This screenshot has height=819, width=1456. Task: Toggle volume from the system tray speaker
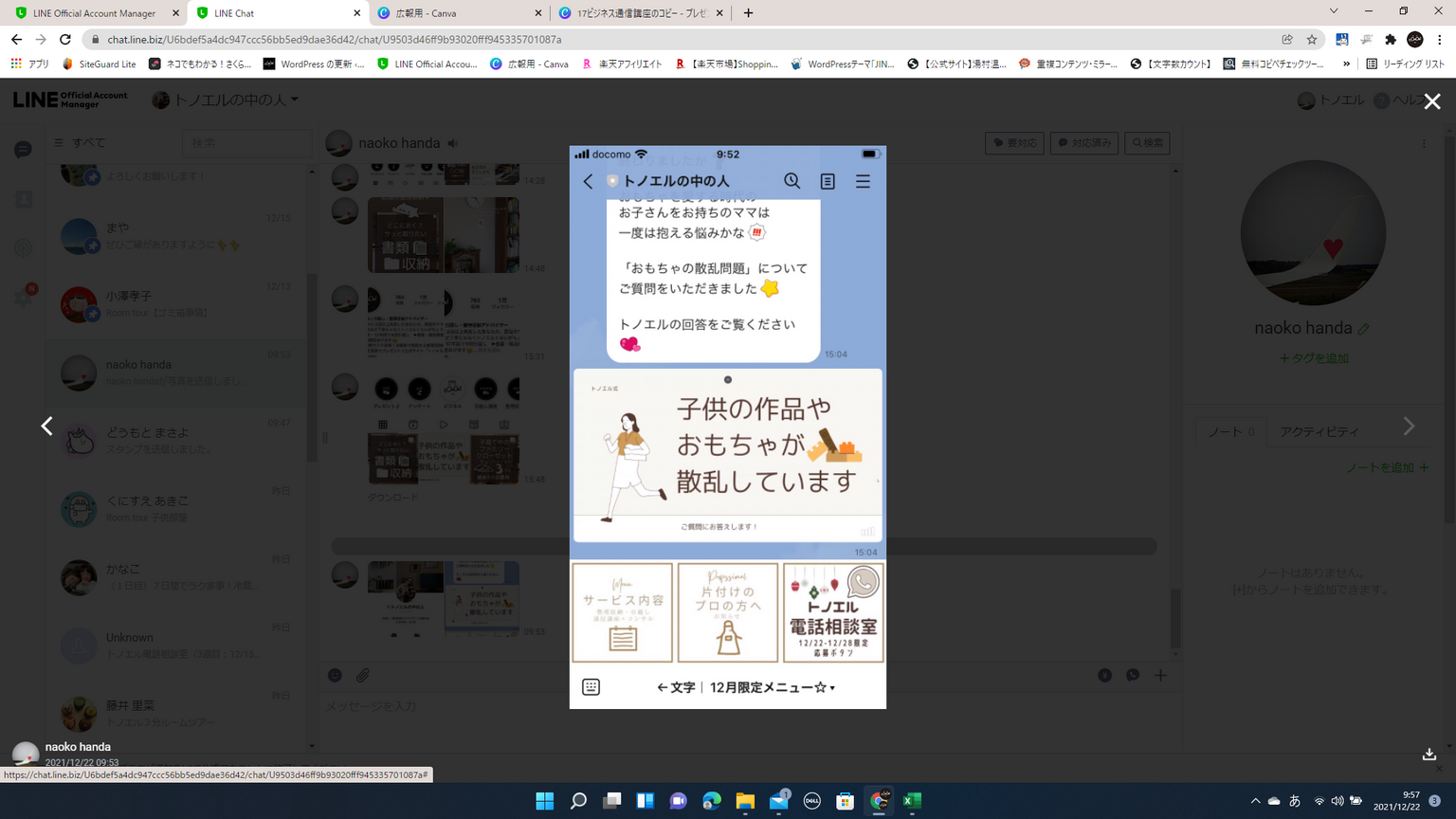[x=1337, y=801]
